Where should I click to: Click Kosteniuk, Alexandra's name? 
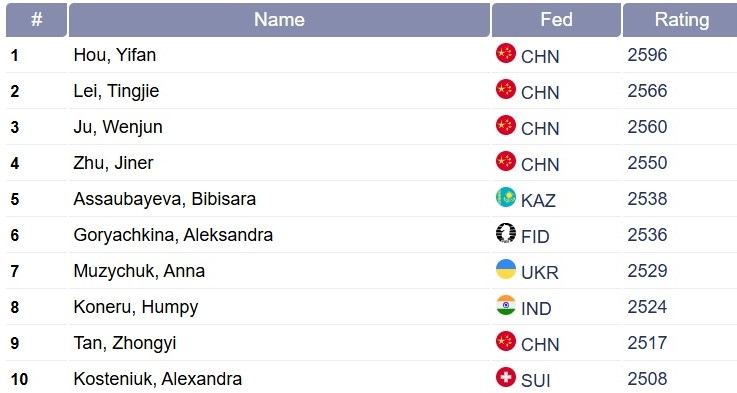[157, 379]
